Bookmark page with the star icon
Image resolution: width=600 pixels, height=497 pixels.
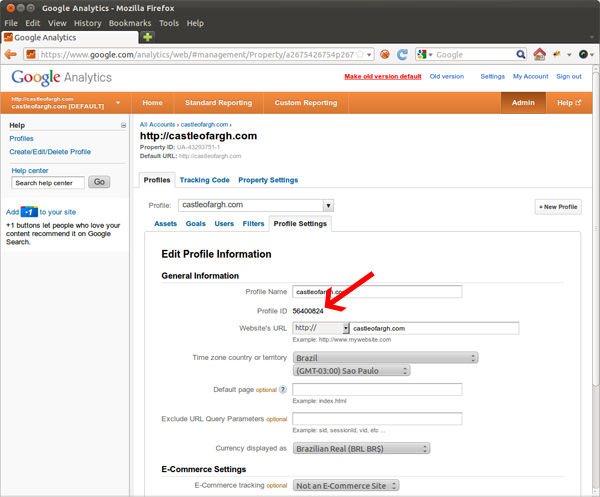(360, 55)
